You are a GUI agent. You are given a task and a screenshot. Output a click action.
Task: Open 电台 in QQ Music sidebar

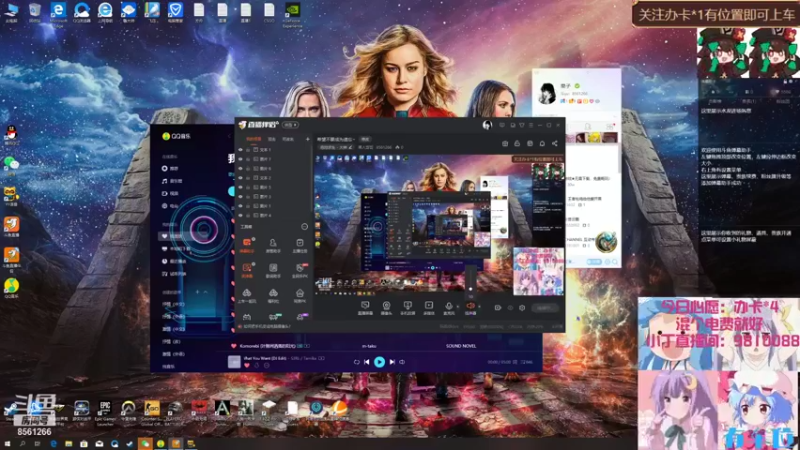[x=170, y=206]
